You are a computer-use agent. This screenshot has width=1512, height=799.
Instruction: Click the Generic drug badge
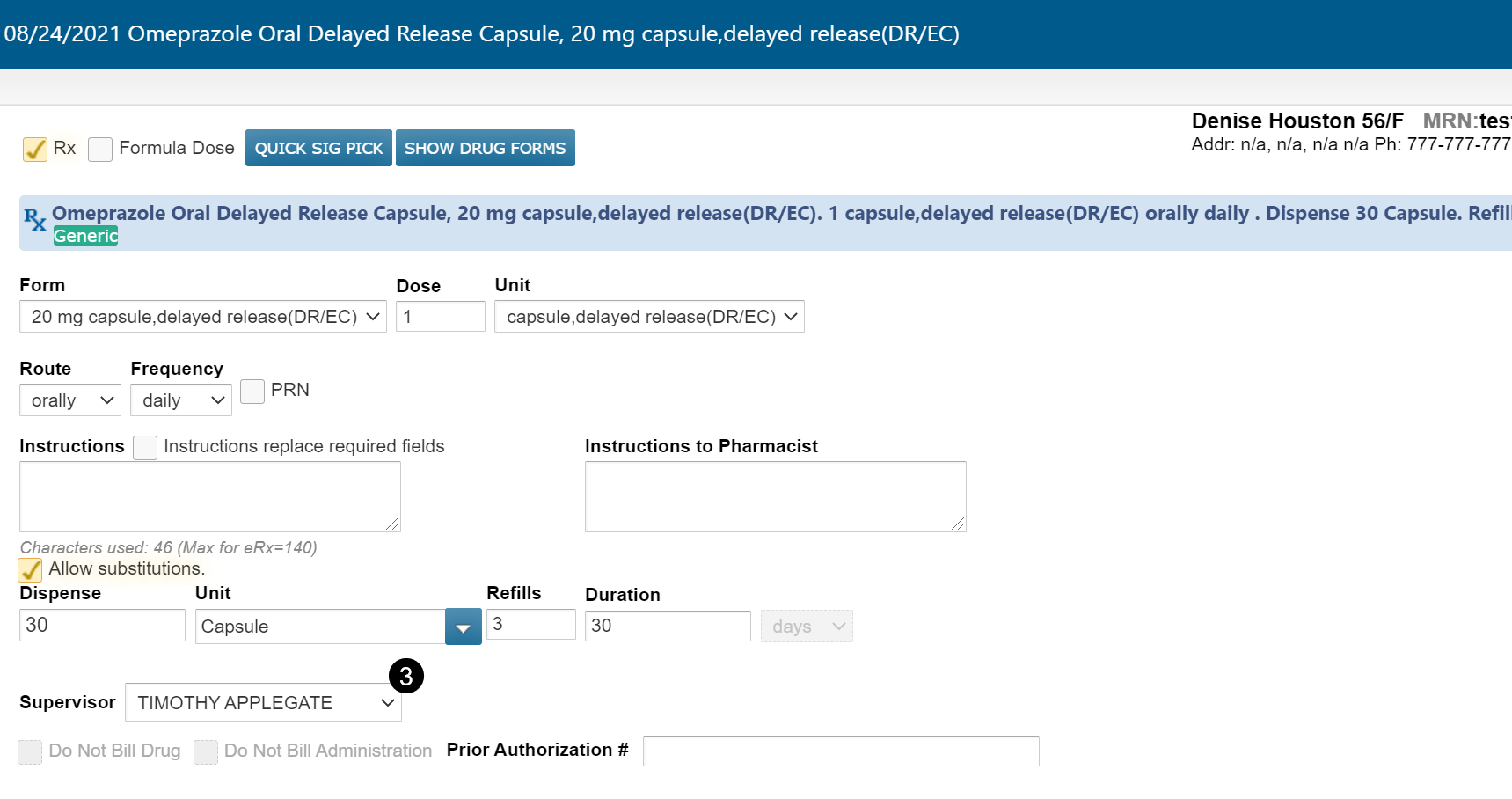[85, 236]
